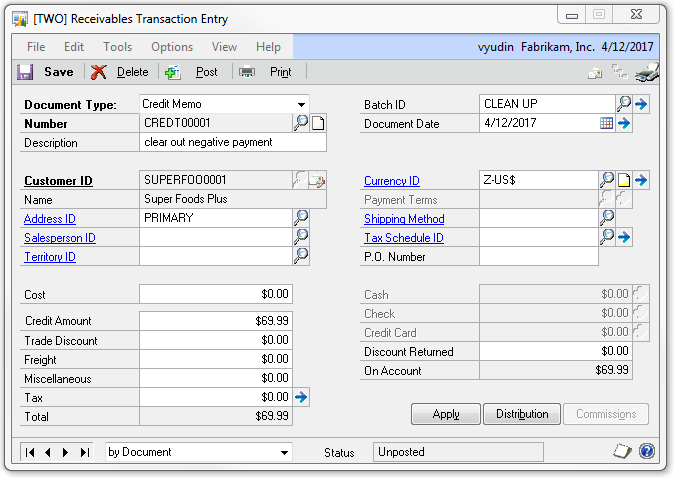Click Tax amount expansion arrow
Screen dimensions: 674x478
(301, 397)
